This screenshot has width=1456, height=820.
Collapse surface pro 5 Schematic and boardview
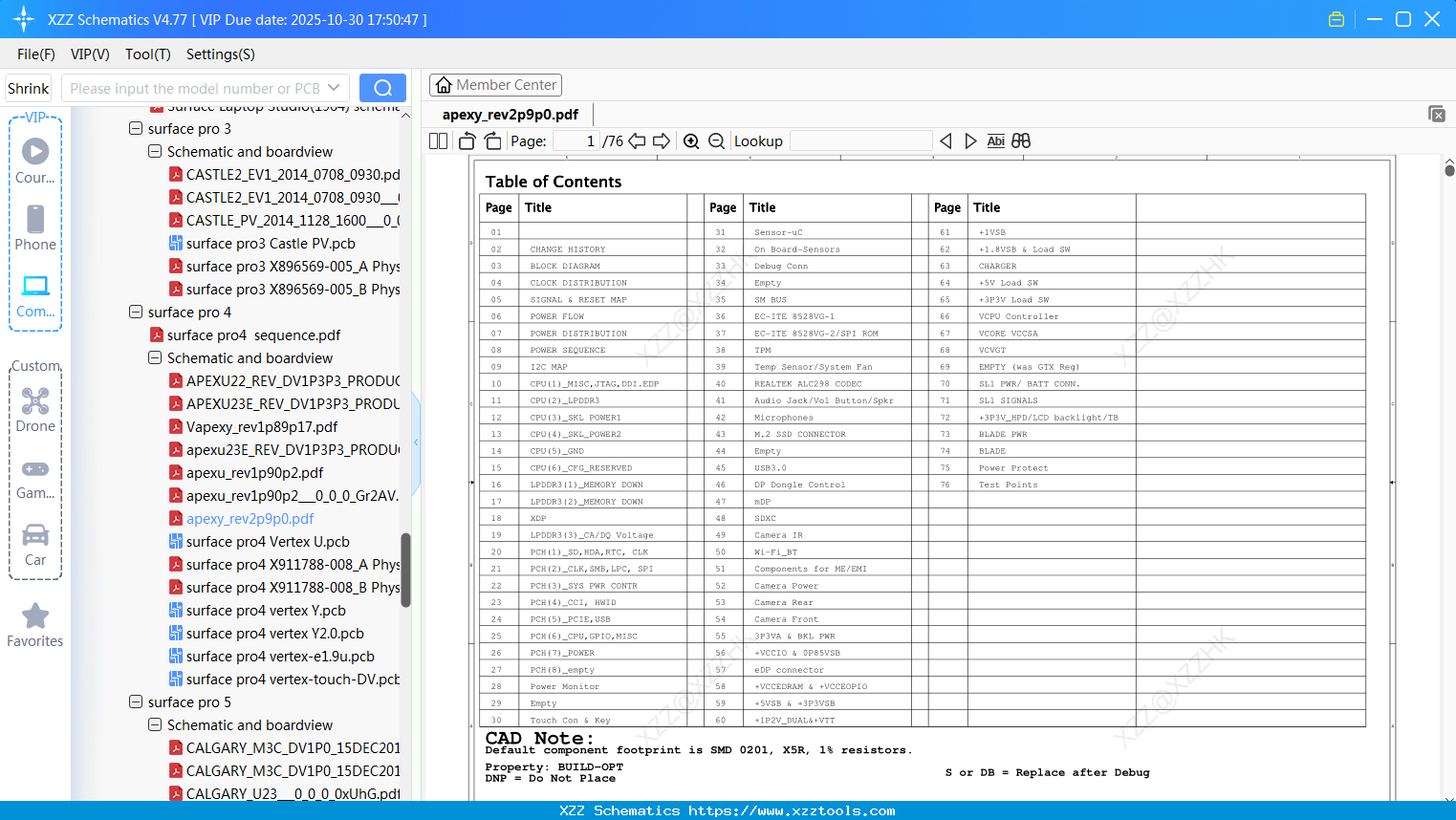pos(155,724)
